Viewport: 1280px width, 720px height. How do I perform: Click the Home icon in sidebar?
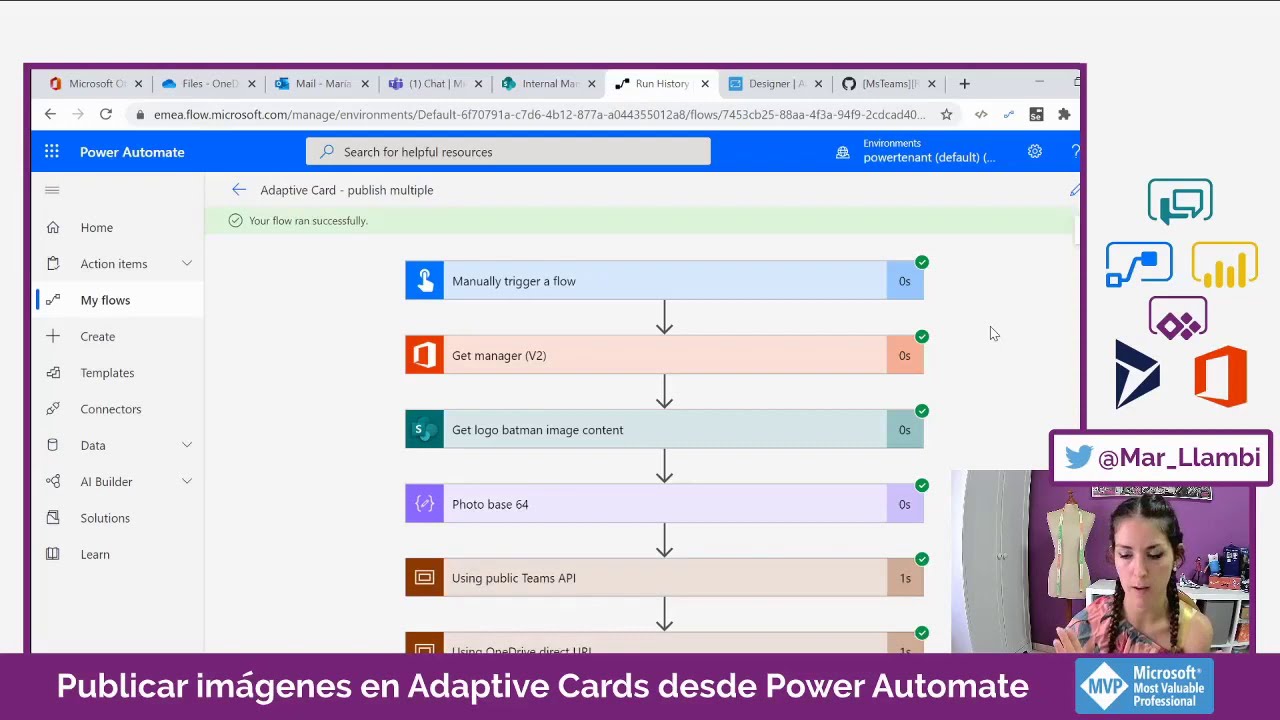[53, 227]
